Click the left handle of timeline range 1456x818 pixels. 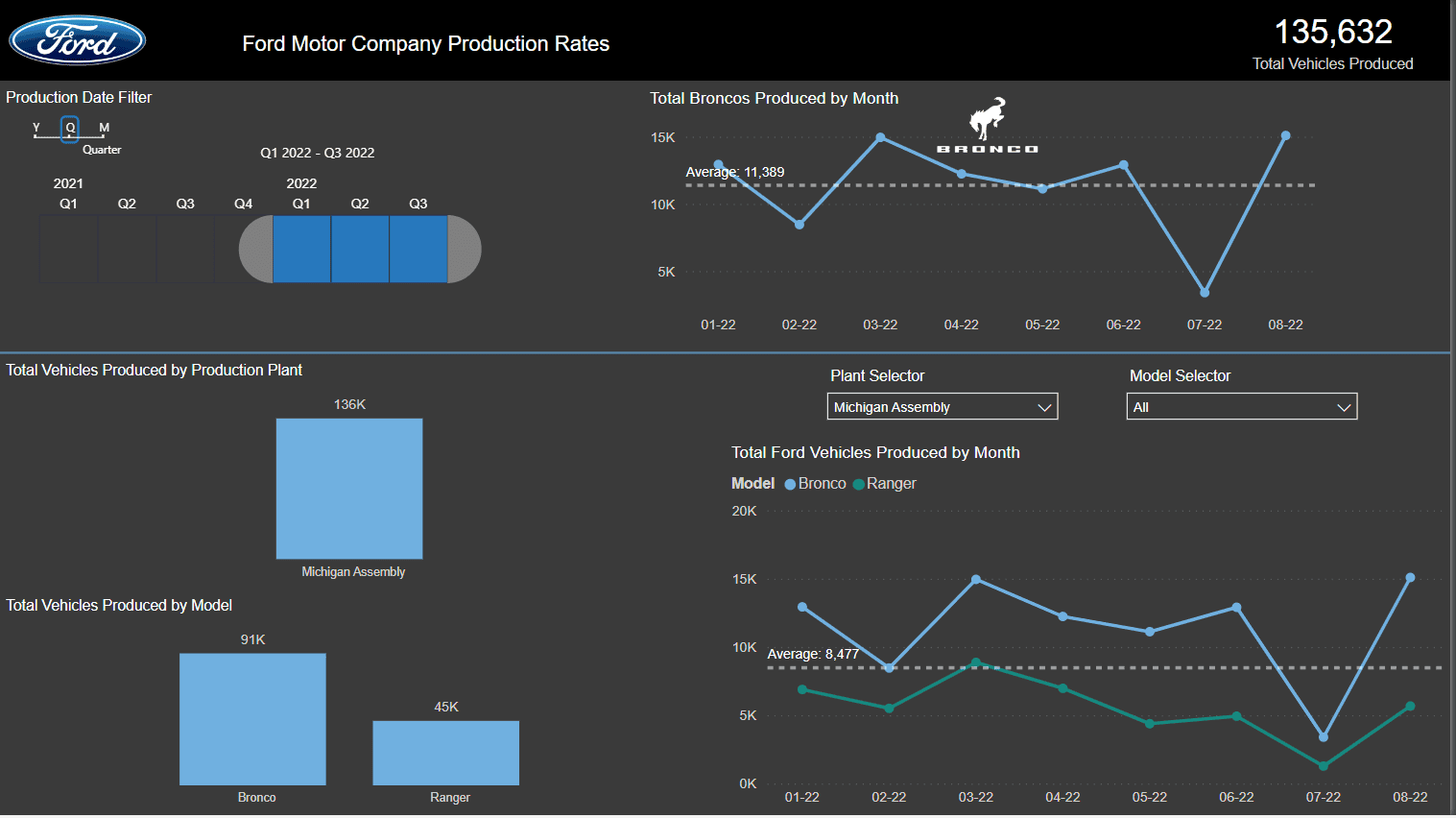point(255,250)
